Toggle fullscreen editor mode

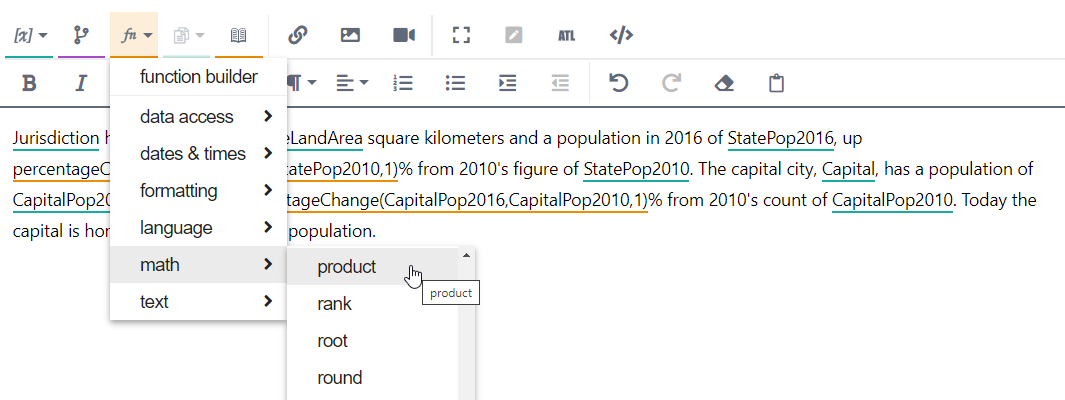point(461,35)
